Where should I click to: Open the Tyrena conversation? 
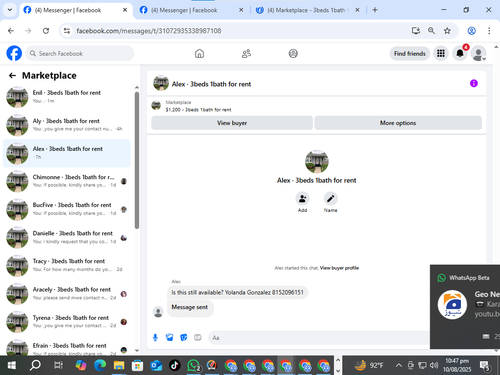coord(67,322)
